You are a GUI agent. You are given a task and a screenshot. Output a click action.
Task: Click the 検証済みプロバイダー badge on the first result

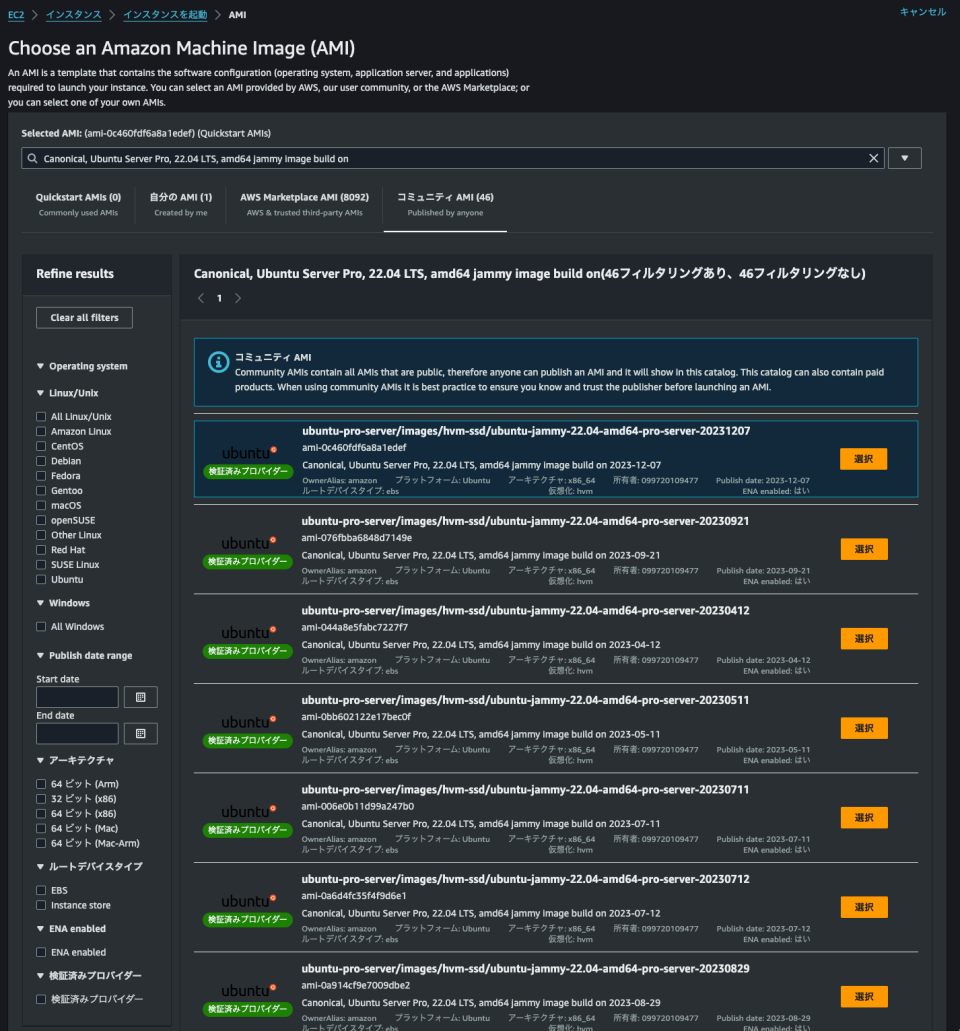click(247, 469)
